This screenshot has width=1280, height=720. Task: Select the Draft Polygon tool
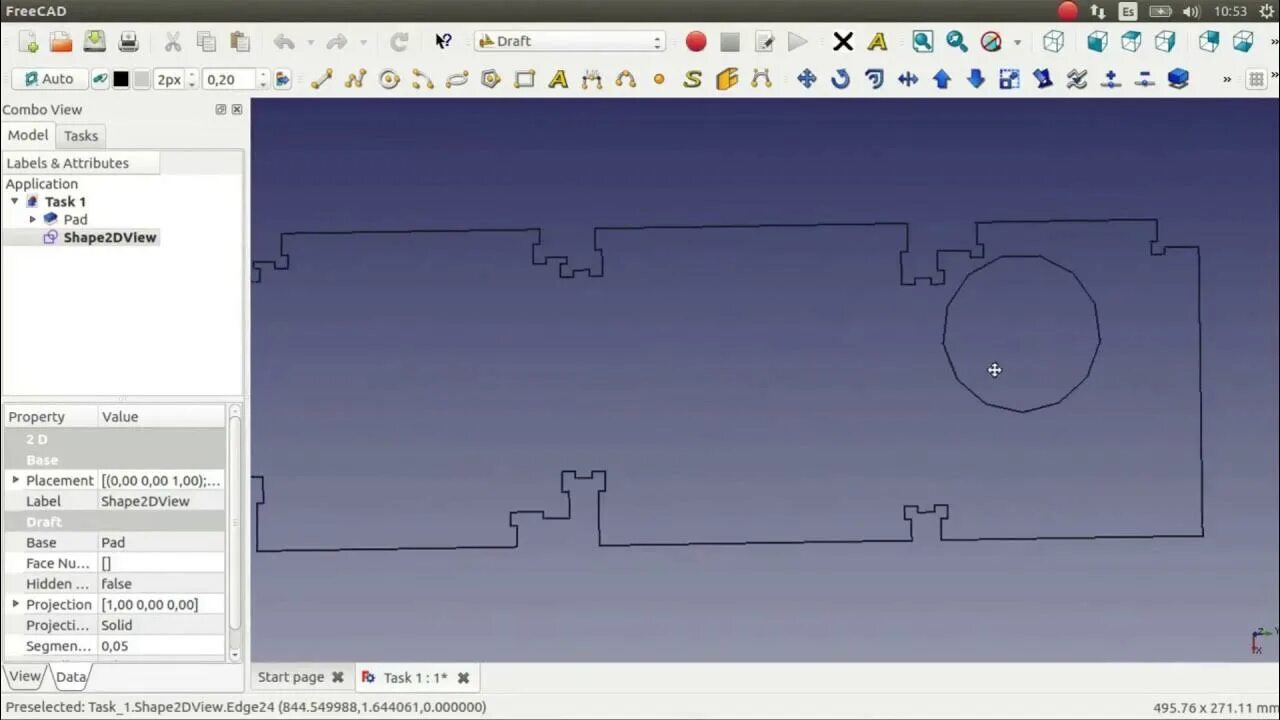pyautogui.click(x=491, y=79)
